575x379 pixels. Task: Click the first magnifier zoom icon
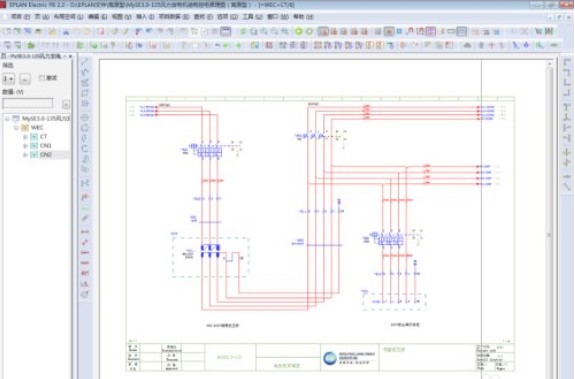(253, 32)
